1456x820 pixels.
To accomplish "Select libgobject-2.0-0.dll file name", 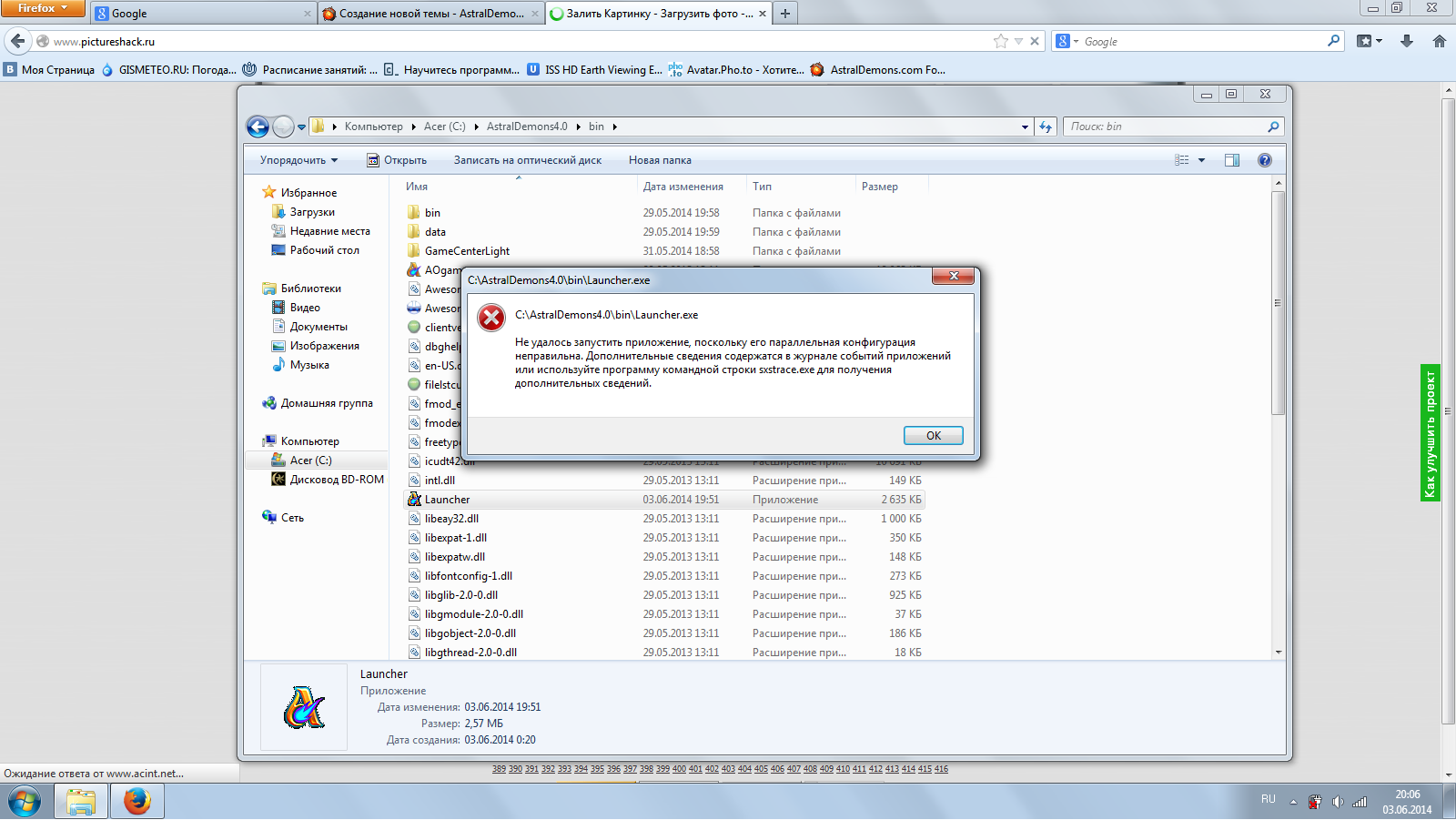I will [x=470, y=633].
